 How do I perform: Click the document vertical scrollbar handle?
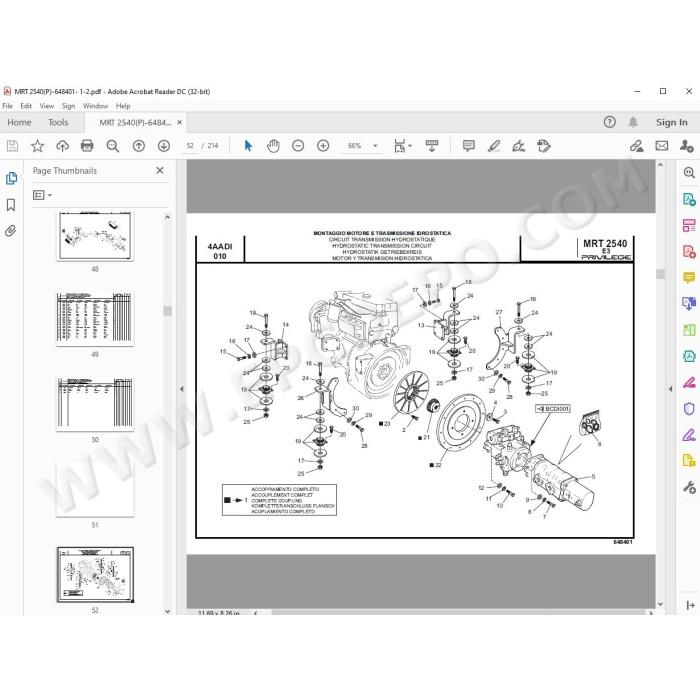(x=660, y=274)
